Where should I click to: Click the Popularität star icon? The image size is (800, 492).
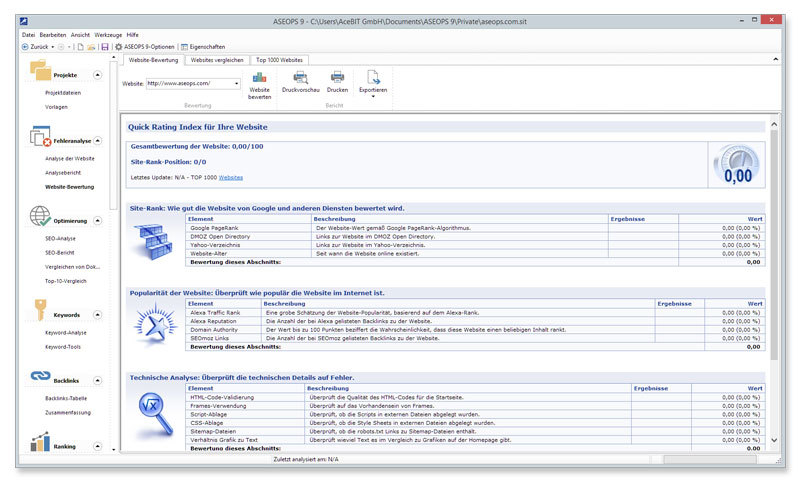(x=156, y=325)
